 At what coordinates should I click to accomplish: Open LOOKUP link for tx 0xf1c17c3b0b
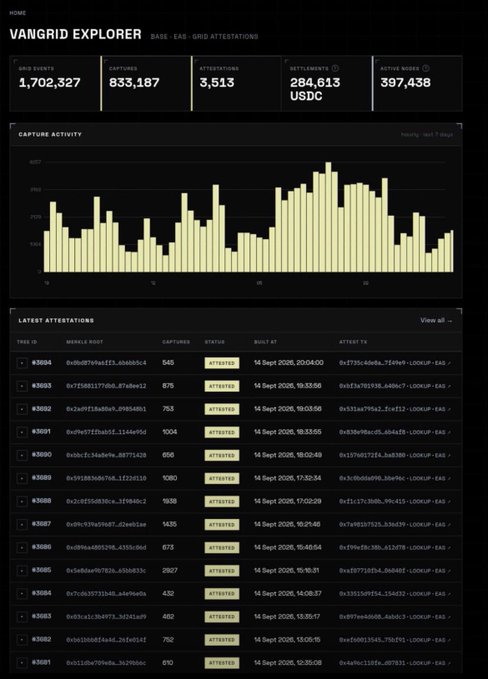pos(420,501)
